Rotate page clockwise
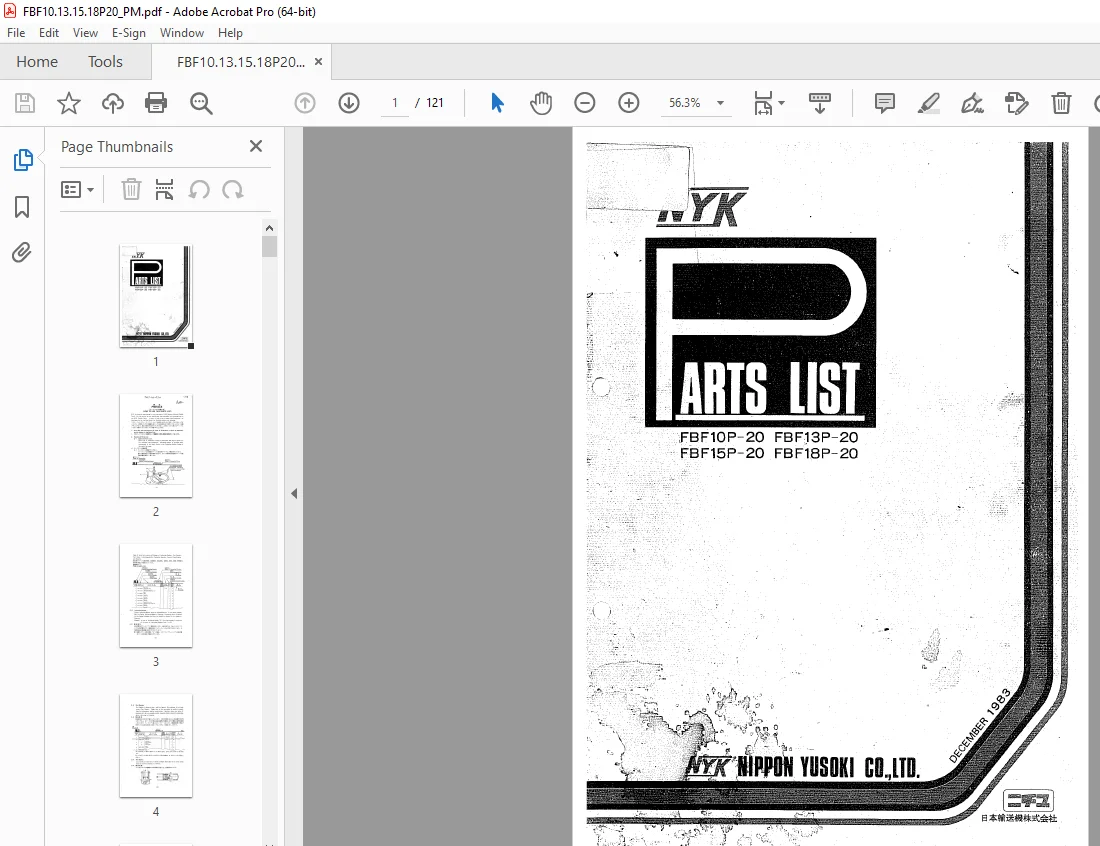The width and height of the screenshot is (1100, 846). tap(233, 189)
